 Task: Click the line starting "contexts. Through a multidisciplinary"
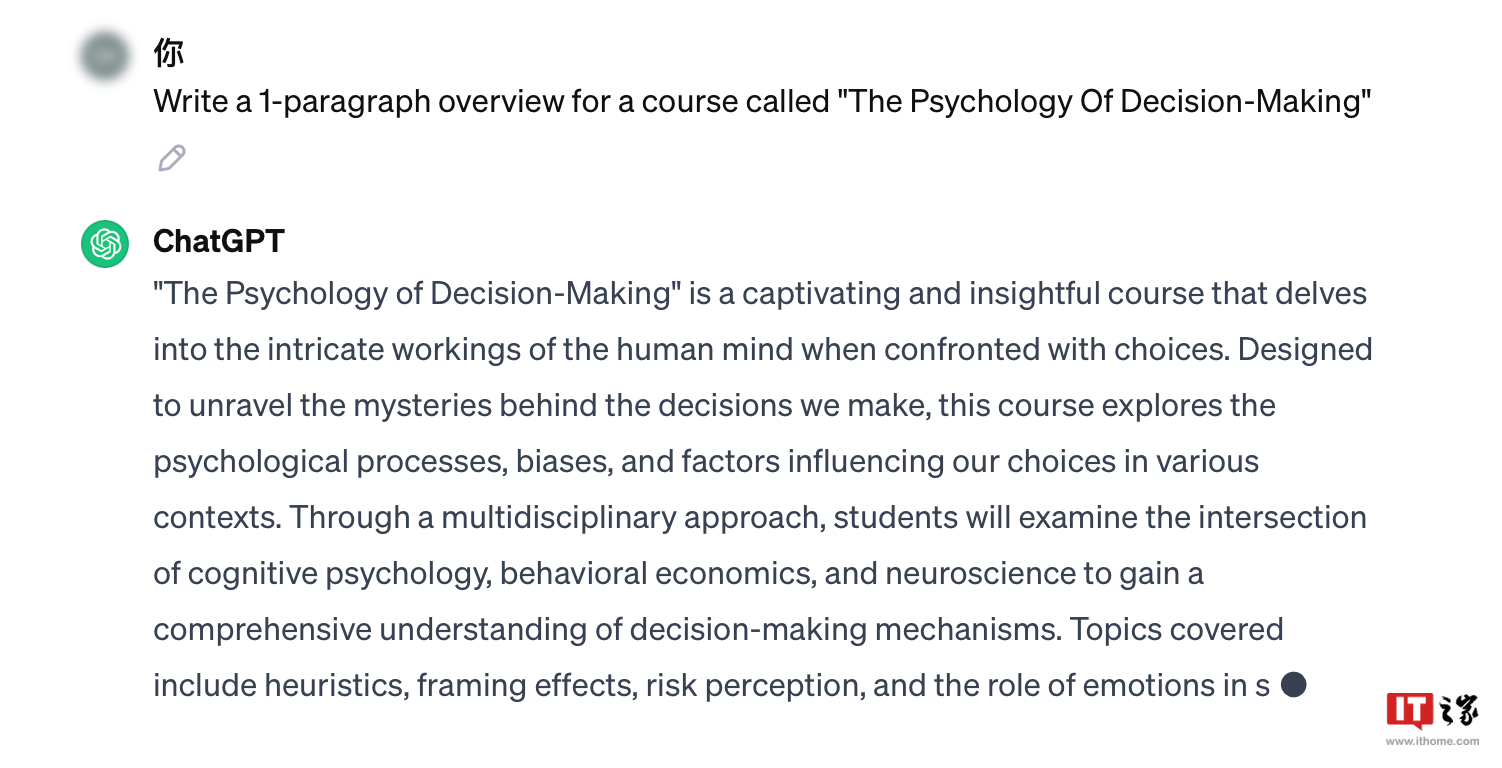coord(760,518)
